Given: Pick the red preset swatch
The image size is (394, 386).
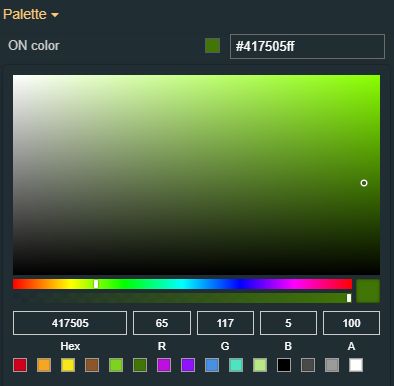Looking at the screenshot, I should [20, 365].
